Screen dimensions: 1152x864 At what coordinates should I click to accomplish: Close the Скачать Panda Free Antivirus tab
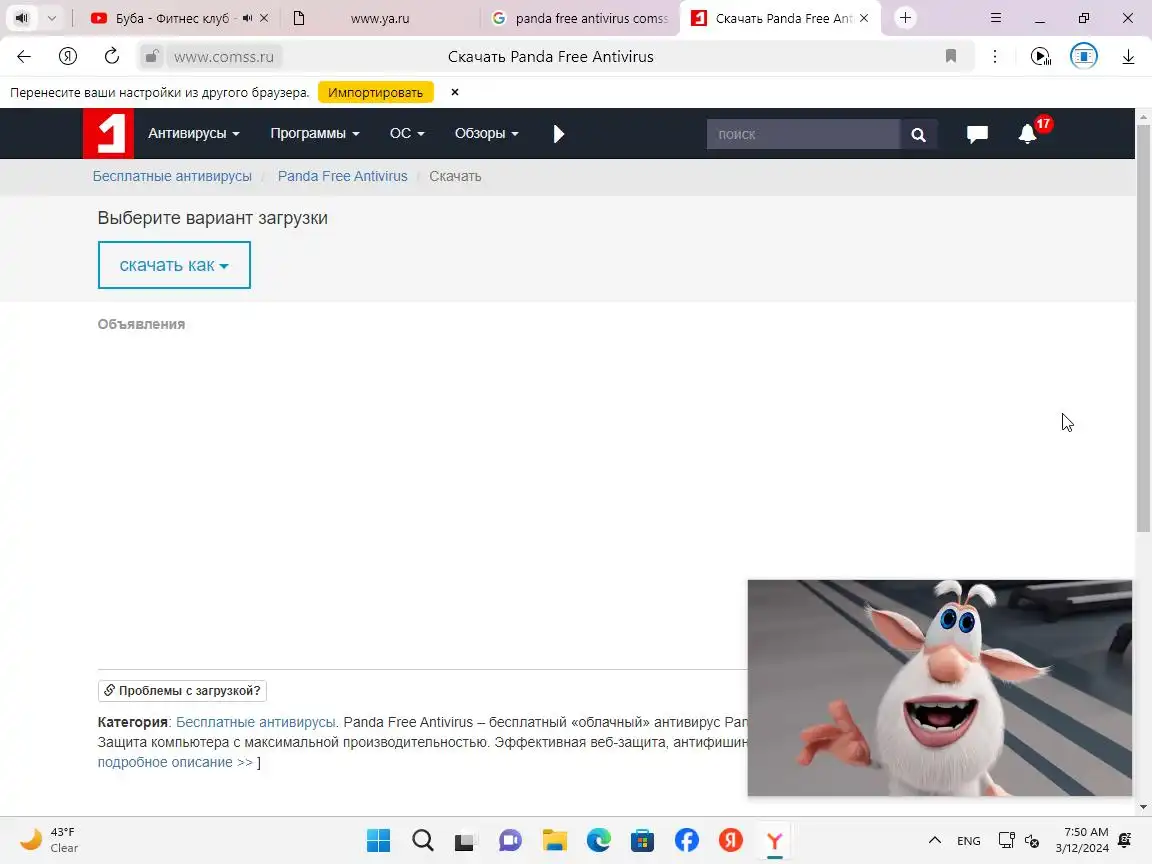pyautogui.click(x=865, y=18)
